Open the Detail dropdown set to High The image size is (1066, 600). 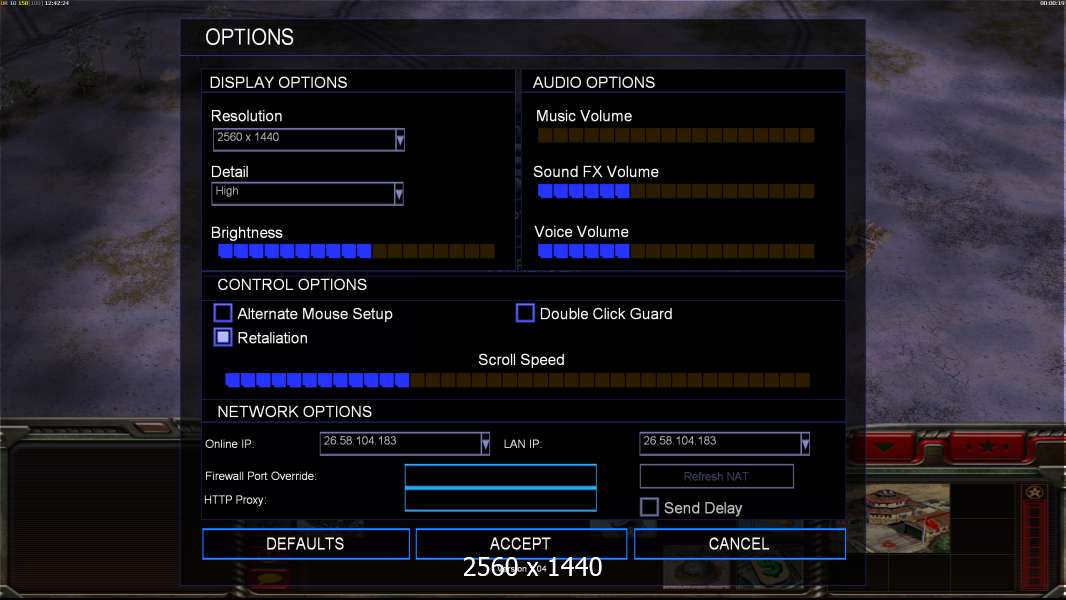[307, 193]
